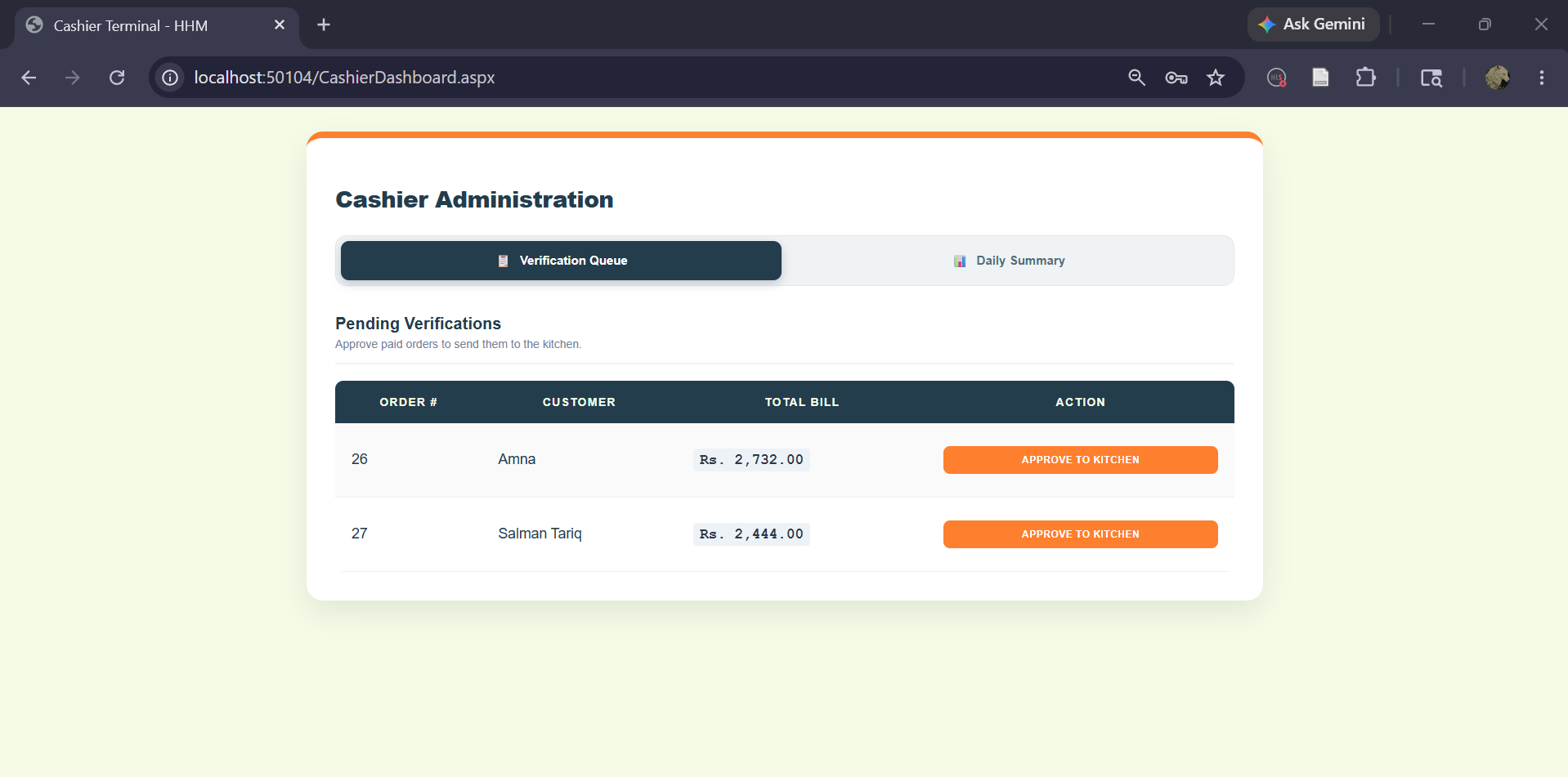
Task: View site information icon in address bar
Action: [x=170, y=78]
